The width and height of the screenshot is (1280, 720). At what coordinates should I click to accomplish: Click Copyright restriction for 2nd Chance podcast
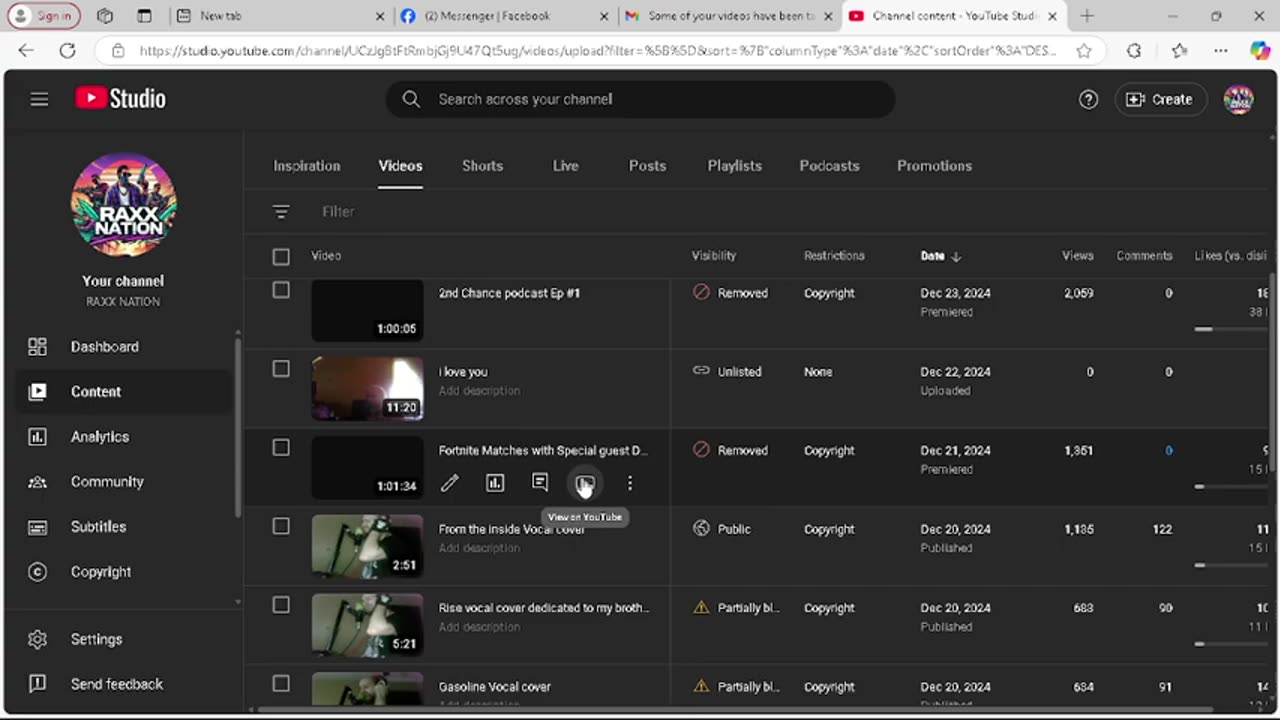tap(829, 293)
